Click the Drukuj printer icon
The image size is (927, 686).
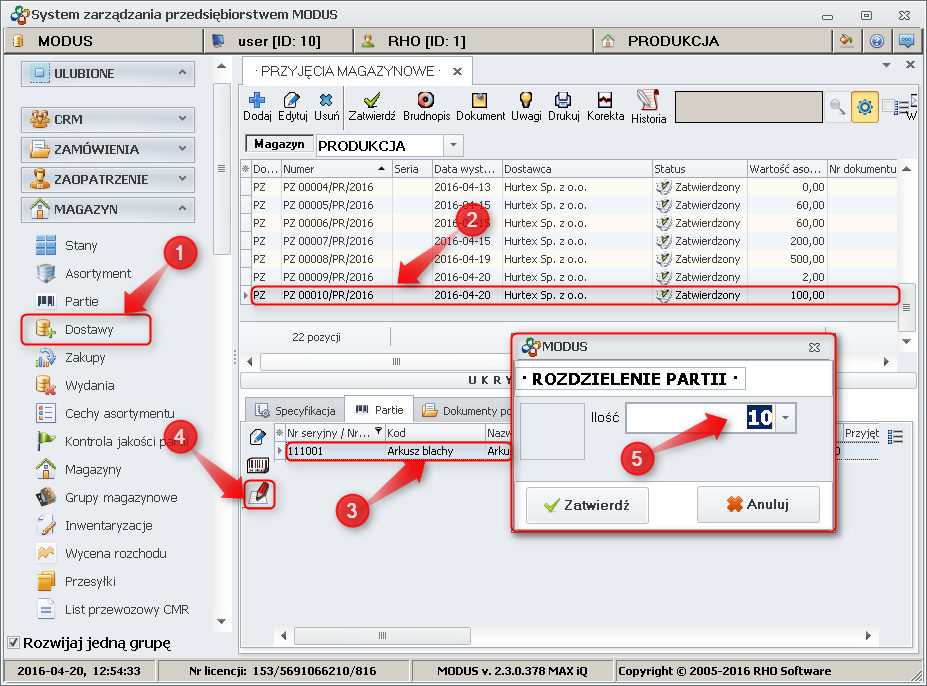(x=563, y=107)
